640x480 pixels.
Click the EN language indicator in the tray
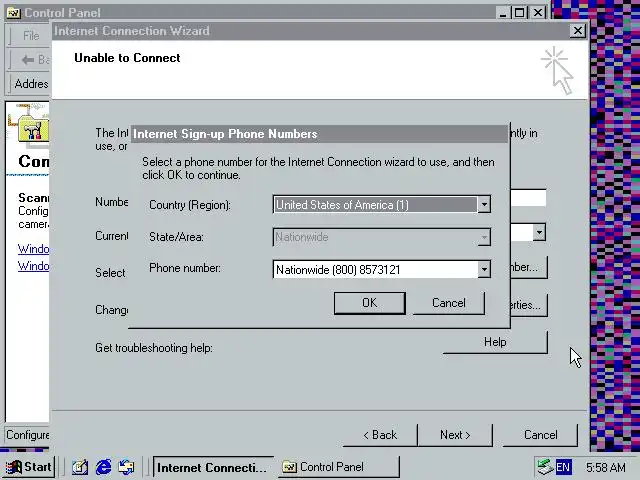click(564, 467)
